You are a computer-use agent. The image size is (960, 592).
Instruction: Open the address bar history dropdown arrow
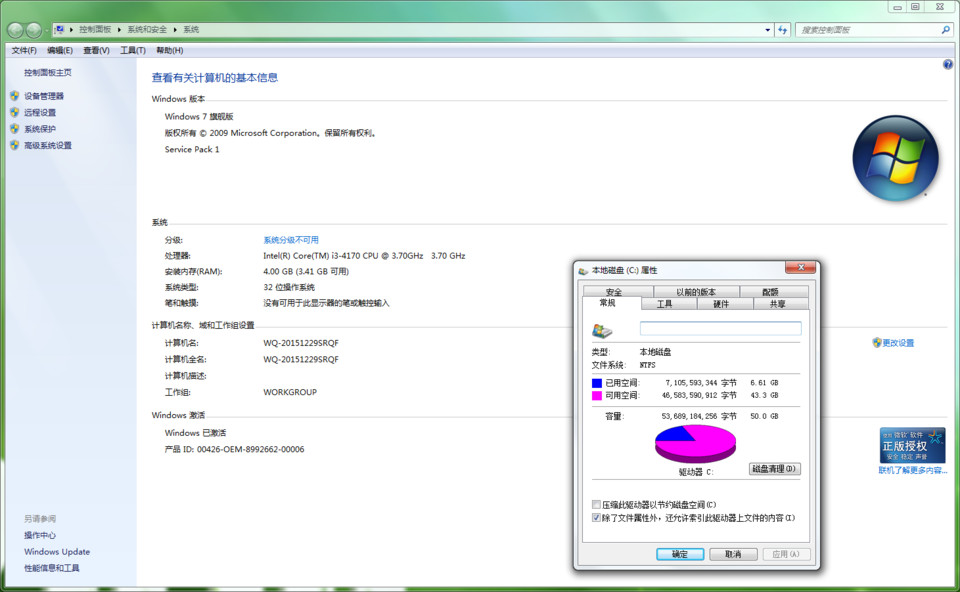pos(767,30)
